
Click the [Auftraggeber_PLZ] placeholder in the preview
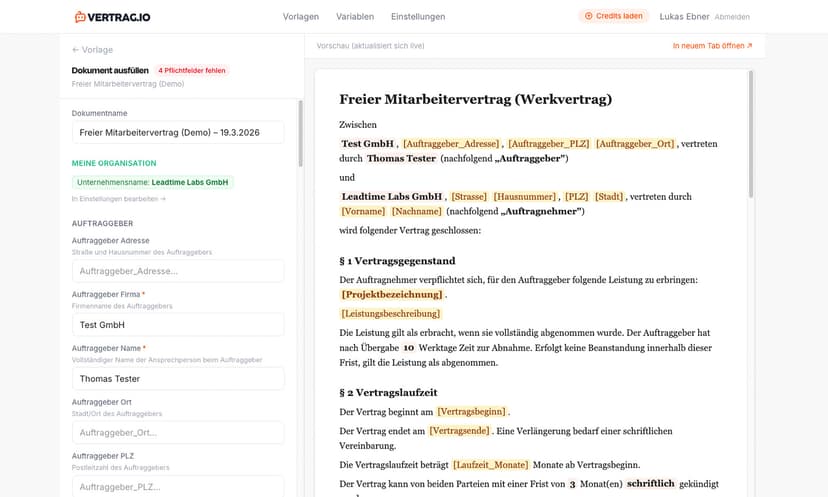click(x=549, y=144)
